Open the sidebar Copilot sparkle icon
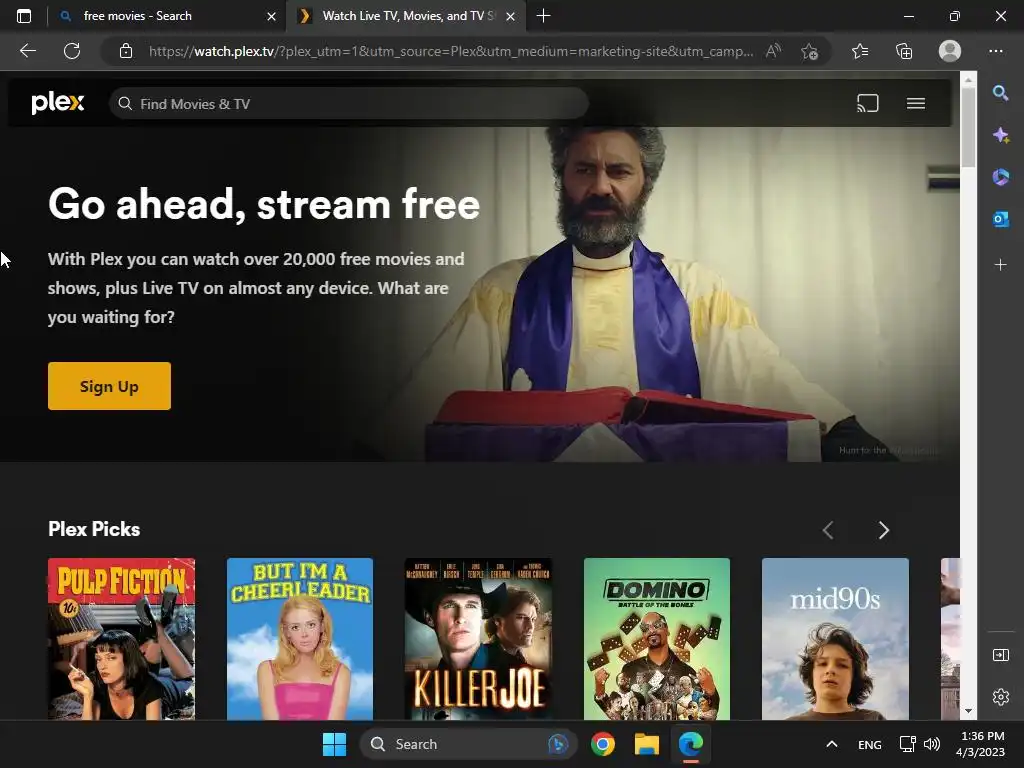The height and width of the screenshot is (768, 1024). [x=1000, y=135]
